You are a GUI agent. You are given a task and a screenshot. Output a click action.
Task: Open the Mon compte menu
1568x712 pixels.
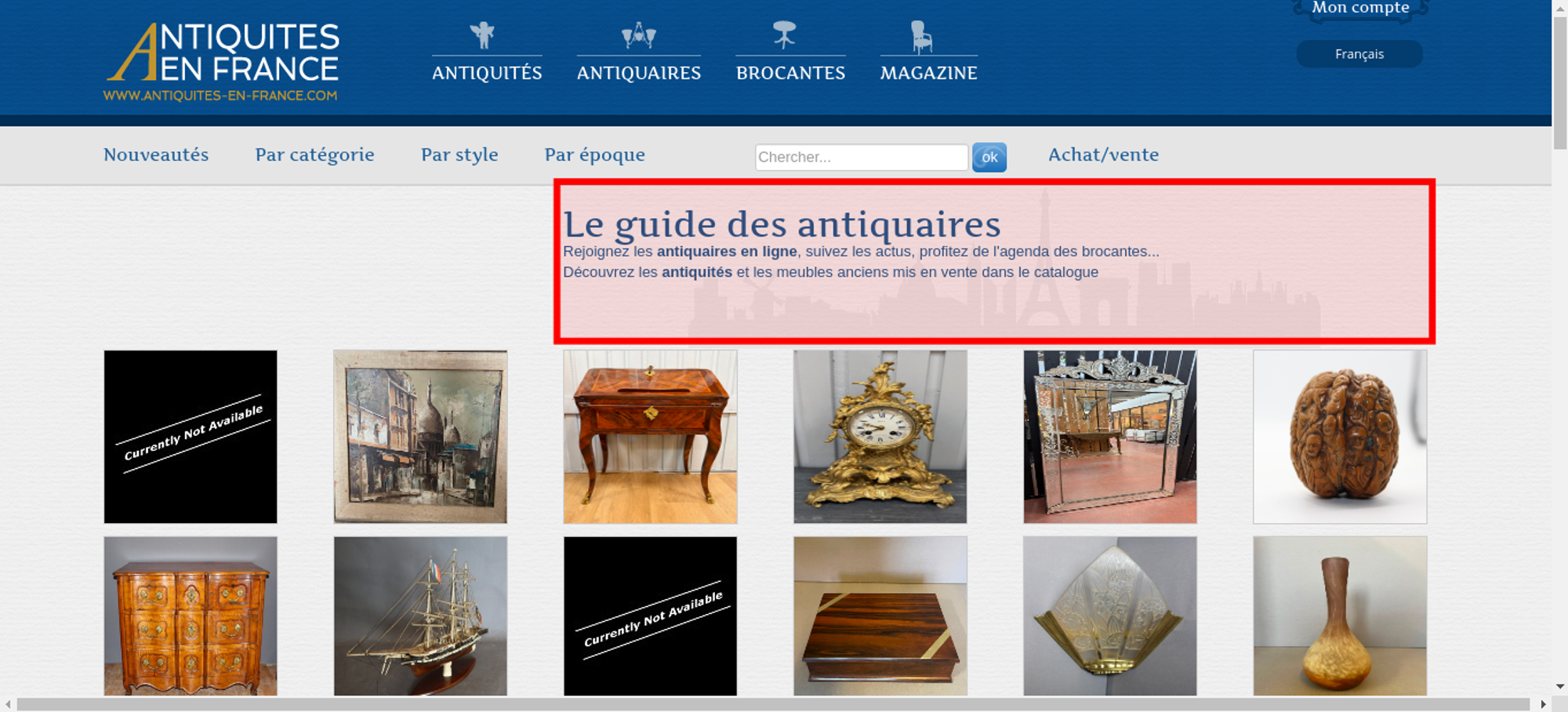[1360, 9]
